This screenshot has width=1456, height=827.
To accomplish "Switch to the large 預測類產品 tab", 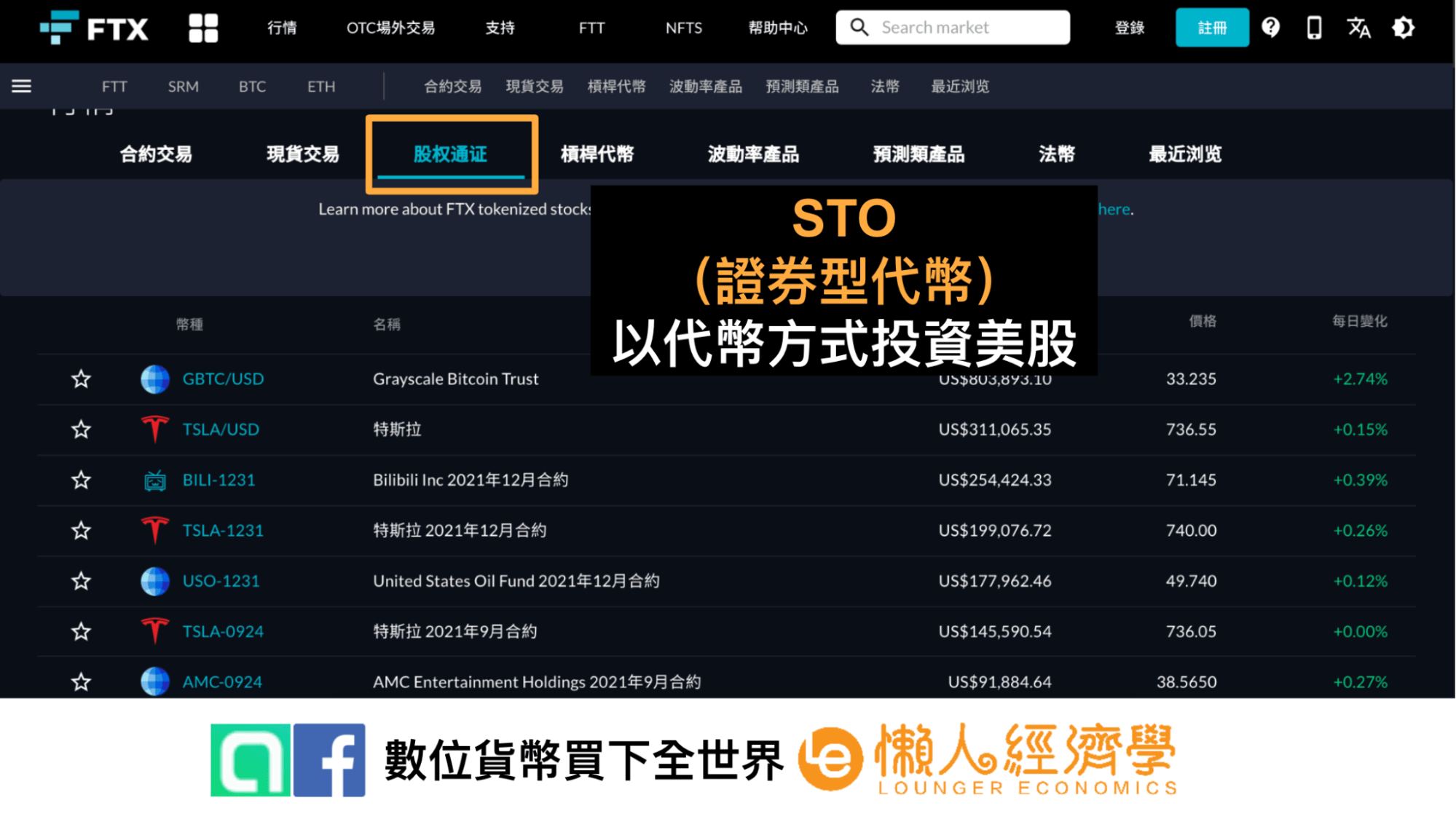I will [919, 154].
